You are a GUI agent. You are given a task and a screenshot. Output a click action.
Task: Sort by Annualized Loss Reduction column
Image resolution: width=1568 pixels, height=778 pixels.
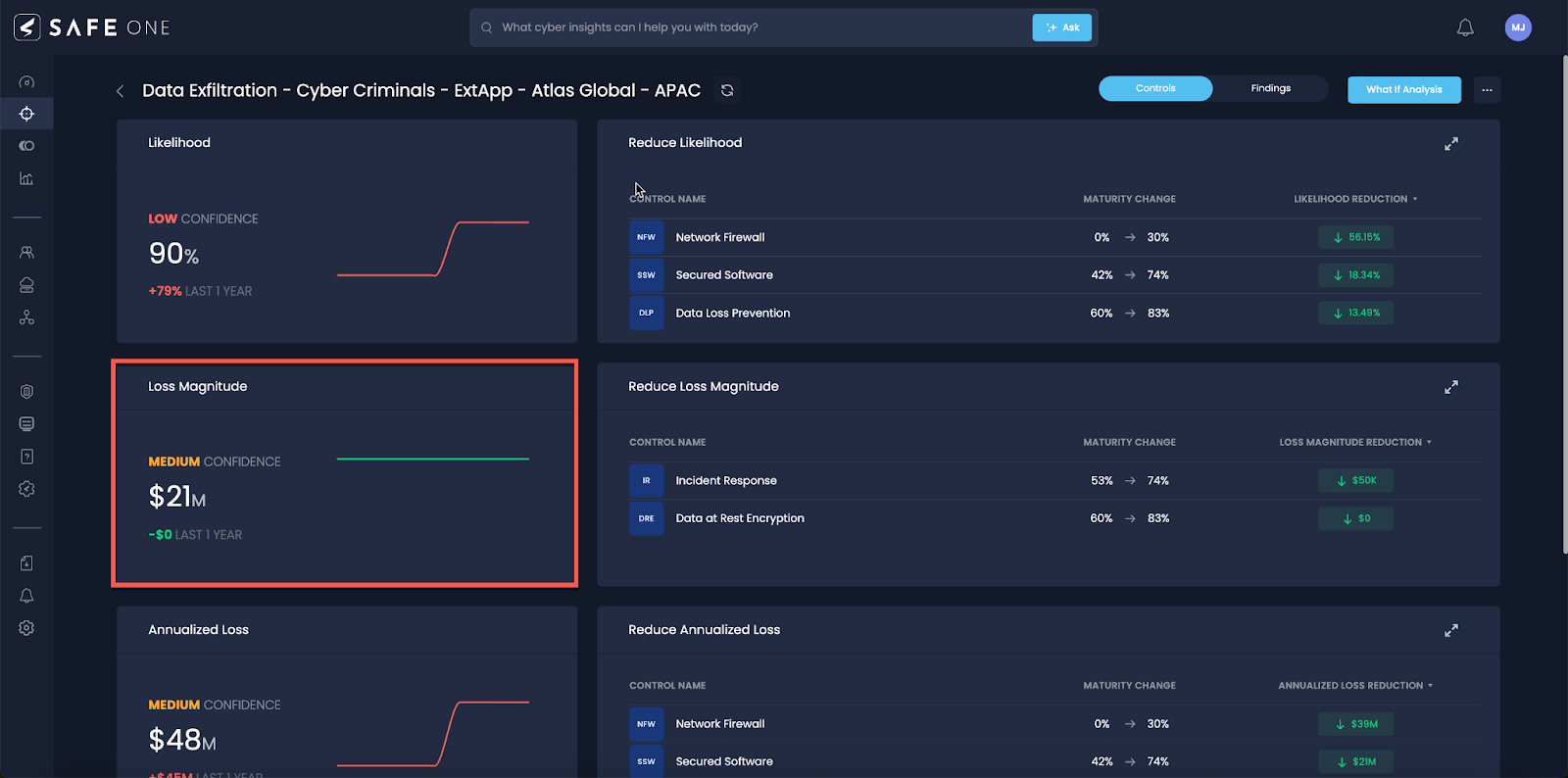(x=1355, y=686)
